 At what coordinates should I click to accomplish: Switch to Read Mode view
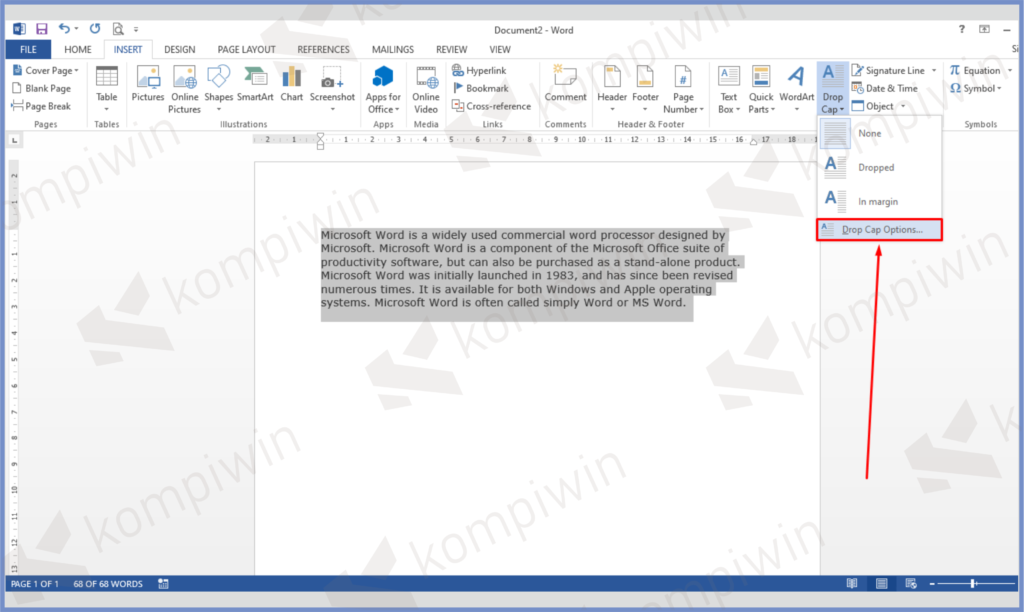pyautogui.click(x=851, y=583)
